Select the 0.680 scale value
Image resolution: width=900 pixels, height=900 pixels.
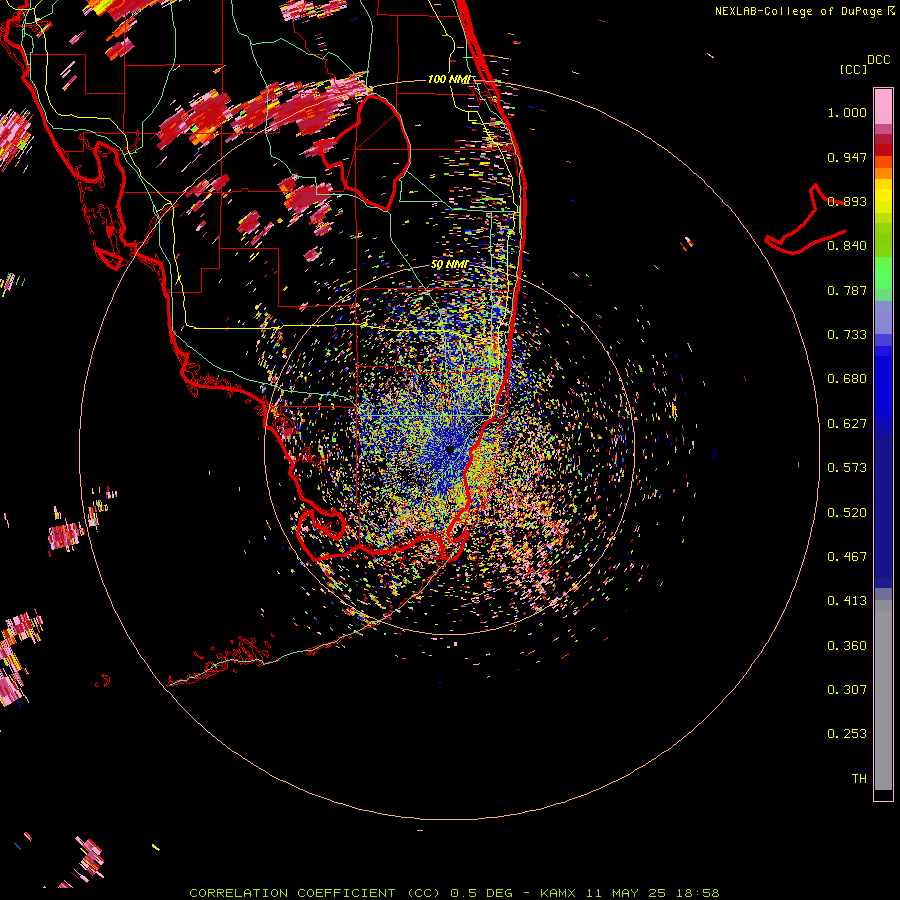pyautogui.click(x=847, y=379)
